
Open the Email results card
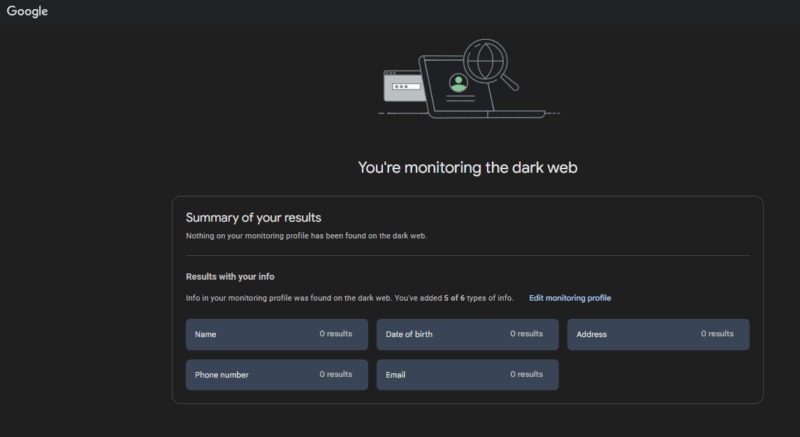[467, 375]
